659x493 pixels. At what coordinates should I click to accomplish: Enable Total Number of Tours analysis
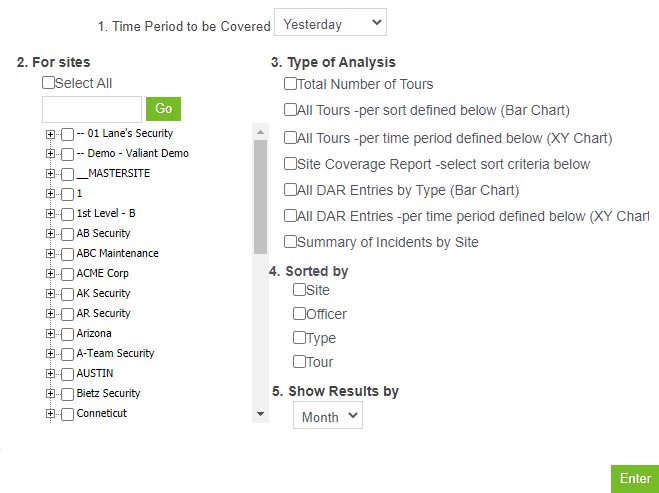pos(291,84)
